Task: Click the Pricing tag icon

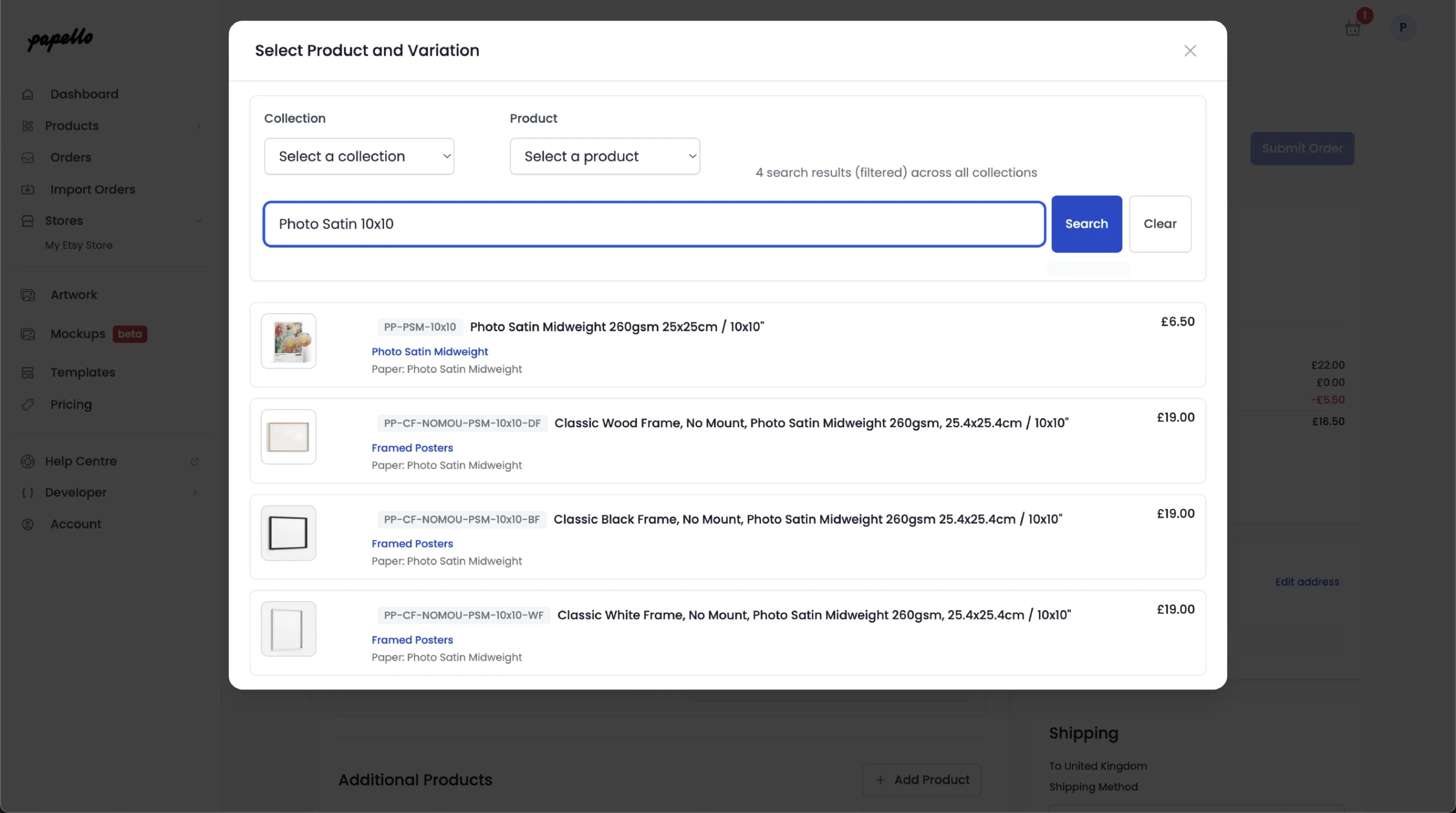Action: coord(28,405)
